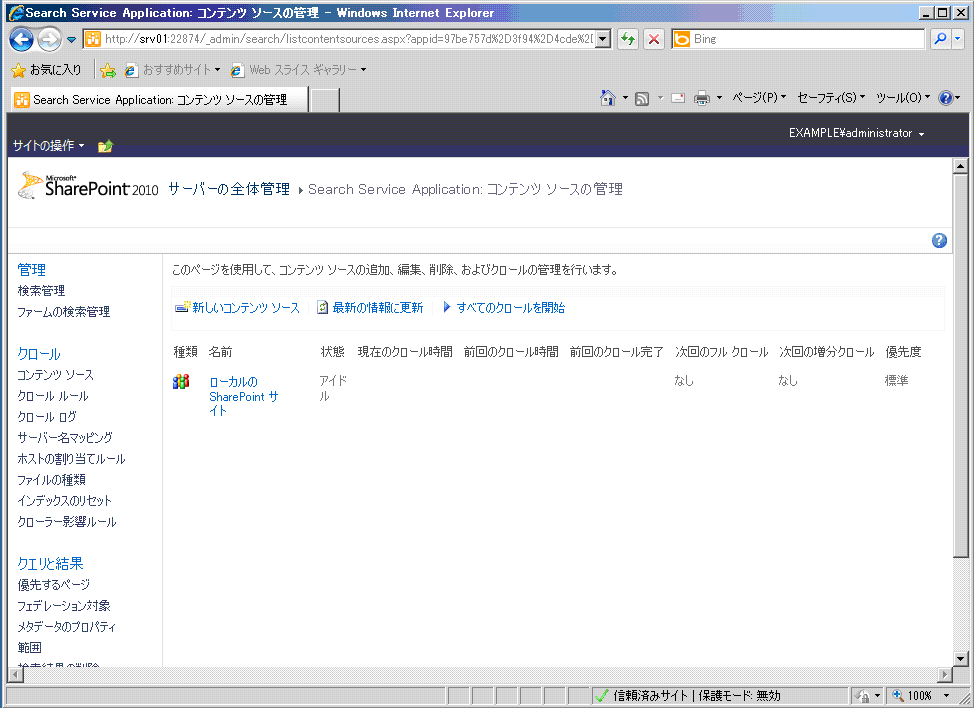
Task: Open the ページ(P) menu
Action: click(x=759, y=98)
